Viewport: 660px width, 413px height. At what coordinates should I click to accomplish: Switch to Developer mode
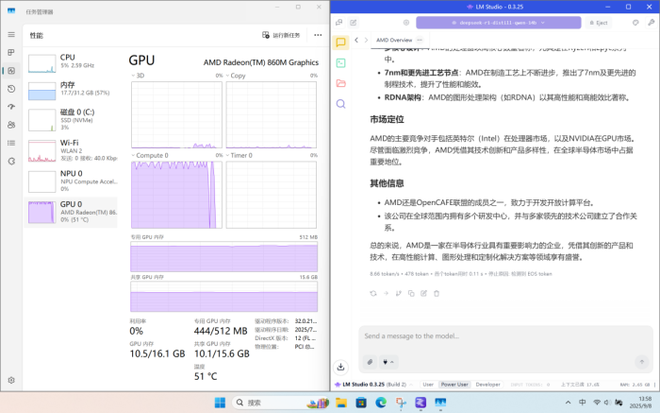pos(488,384)
